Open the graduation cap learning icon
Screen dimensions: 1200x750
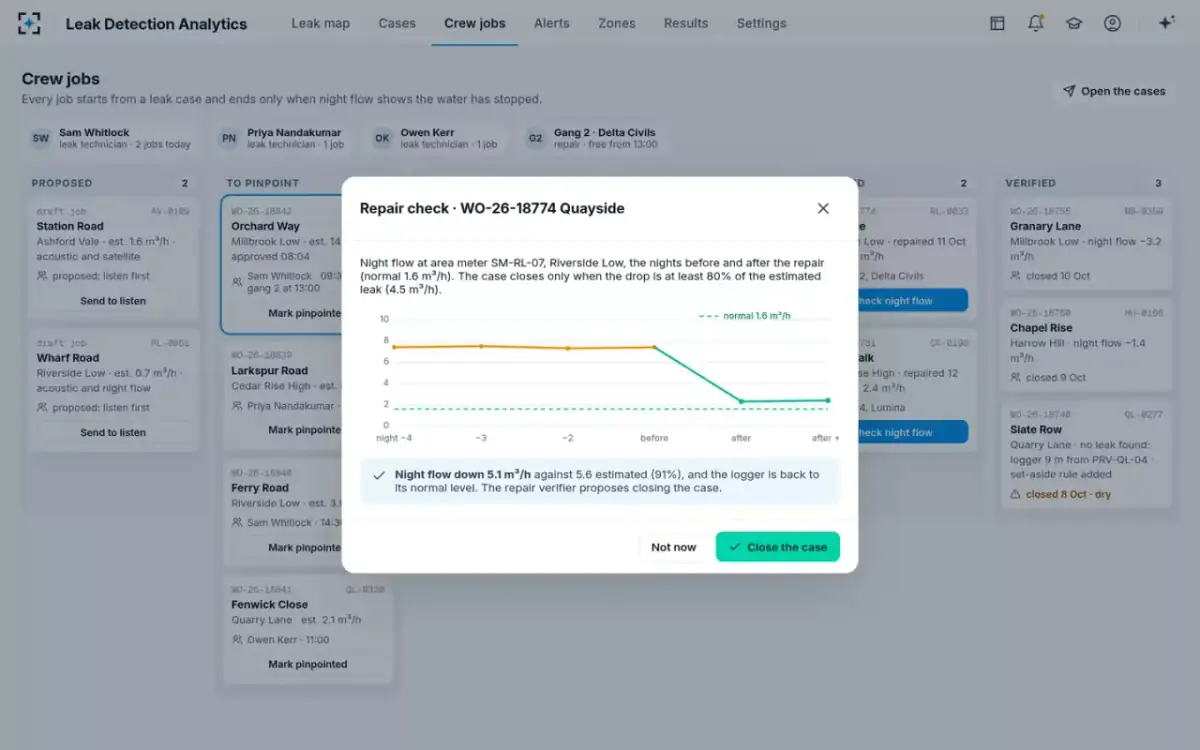1074,23
